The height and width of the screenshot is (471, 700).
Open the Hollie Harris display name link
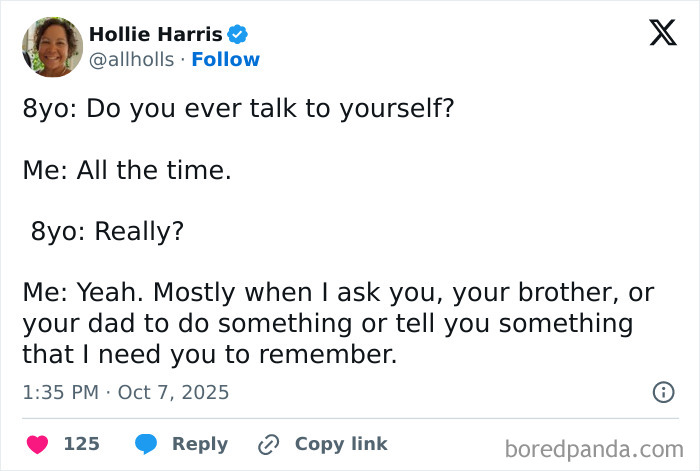point(155,34)
